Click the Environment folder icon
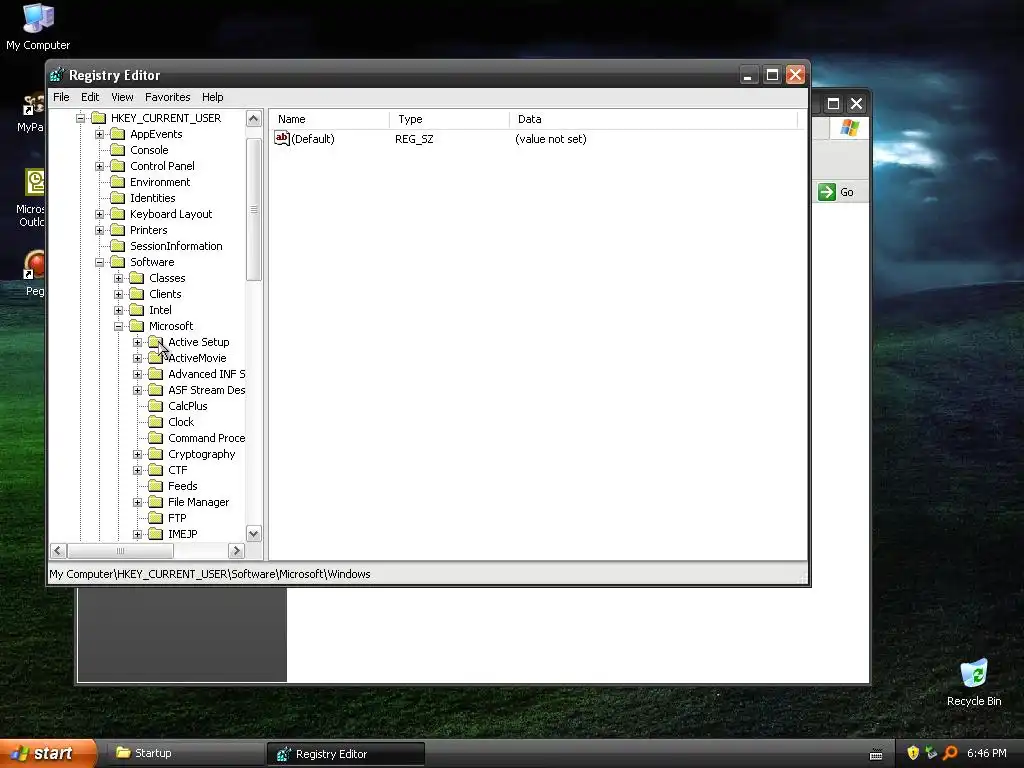 118,182
